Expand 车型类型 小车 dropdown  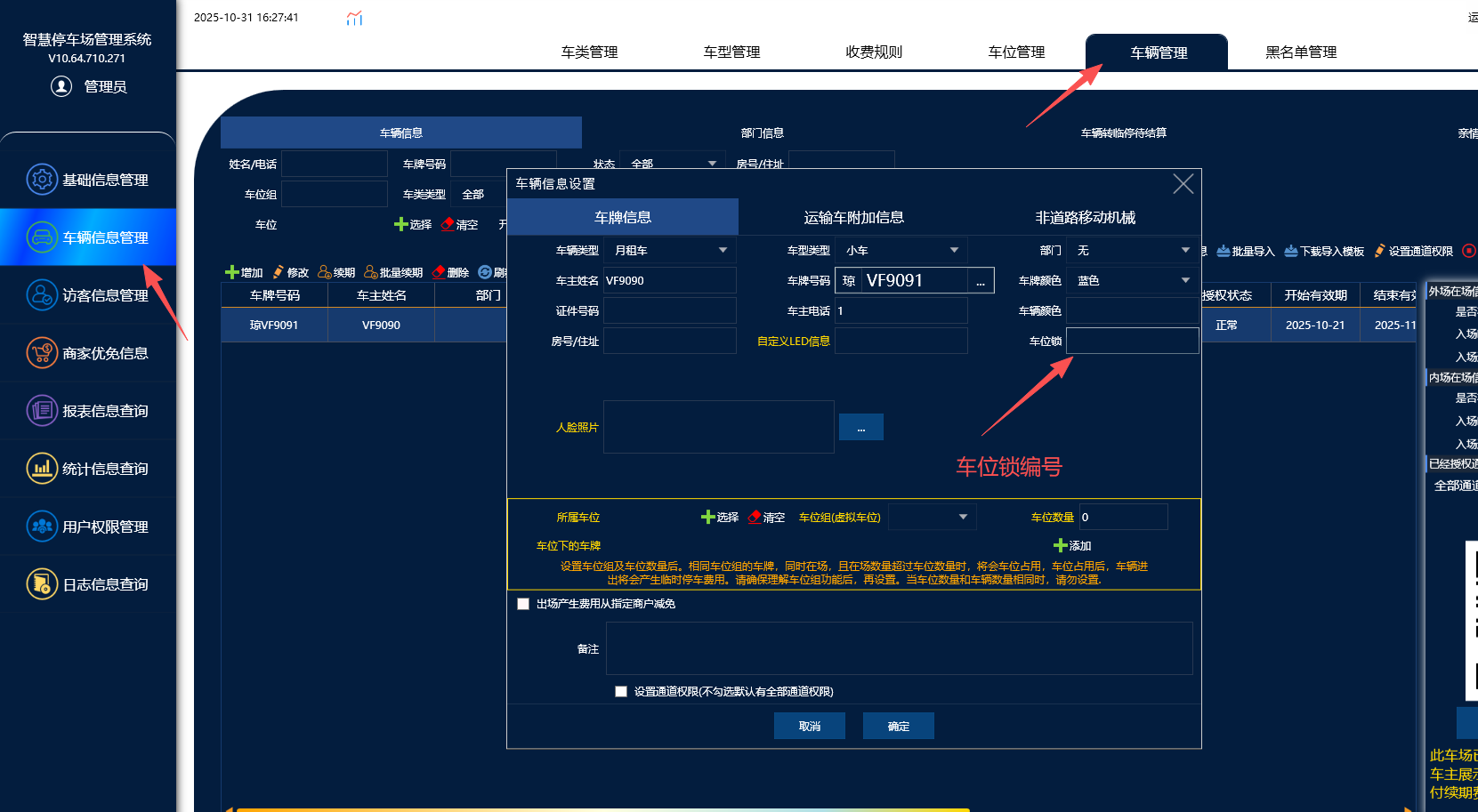pyautogui.click(x=954, y=251)
